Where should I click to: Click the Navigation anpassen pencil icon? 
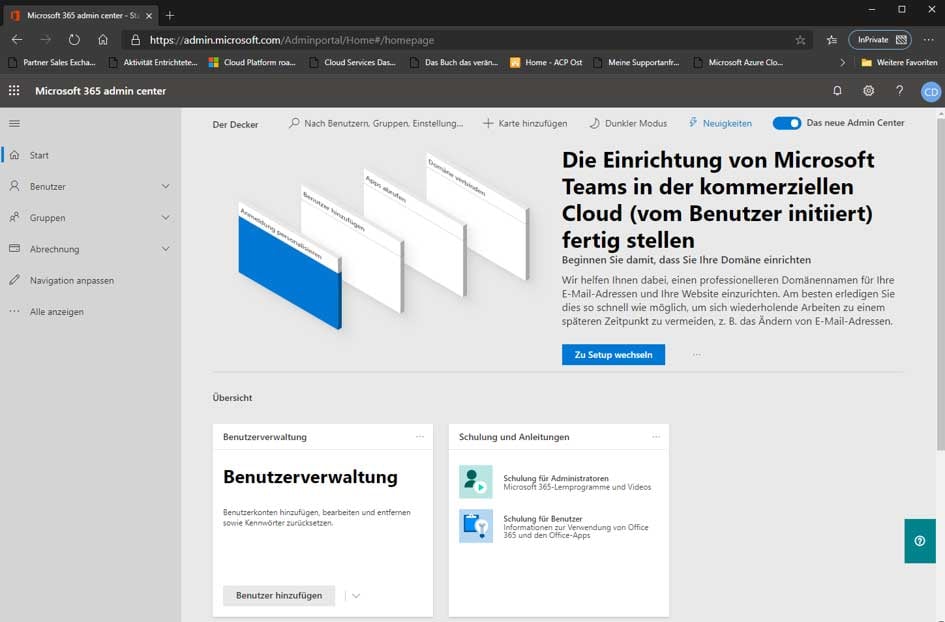click(x=14, y=280)
